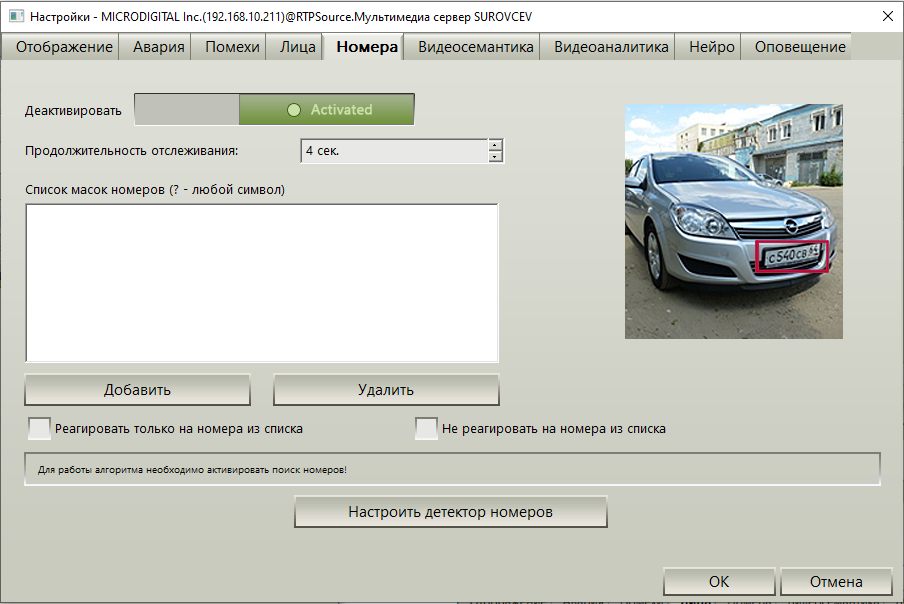Click inside the plate mask list box
This screenshot has height=604, width=904.
[x=262, y=283]
